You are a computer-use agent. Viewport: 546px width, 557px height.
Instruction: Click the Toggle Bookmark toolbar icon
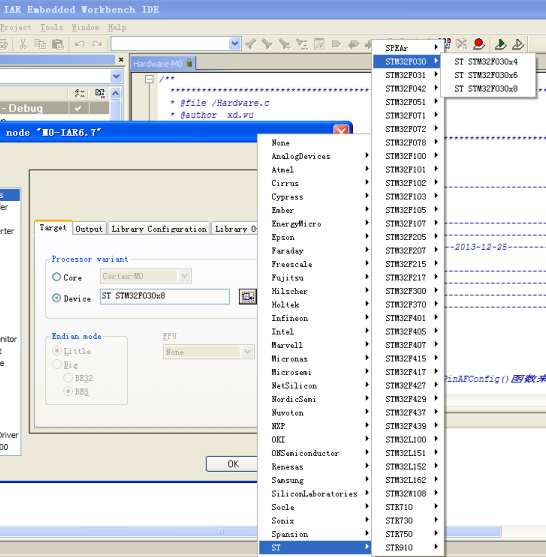pos(336,44)
